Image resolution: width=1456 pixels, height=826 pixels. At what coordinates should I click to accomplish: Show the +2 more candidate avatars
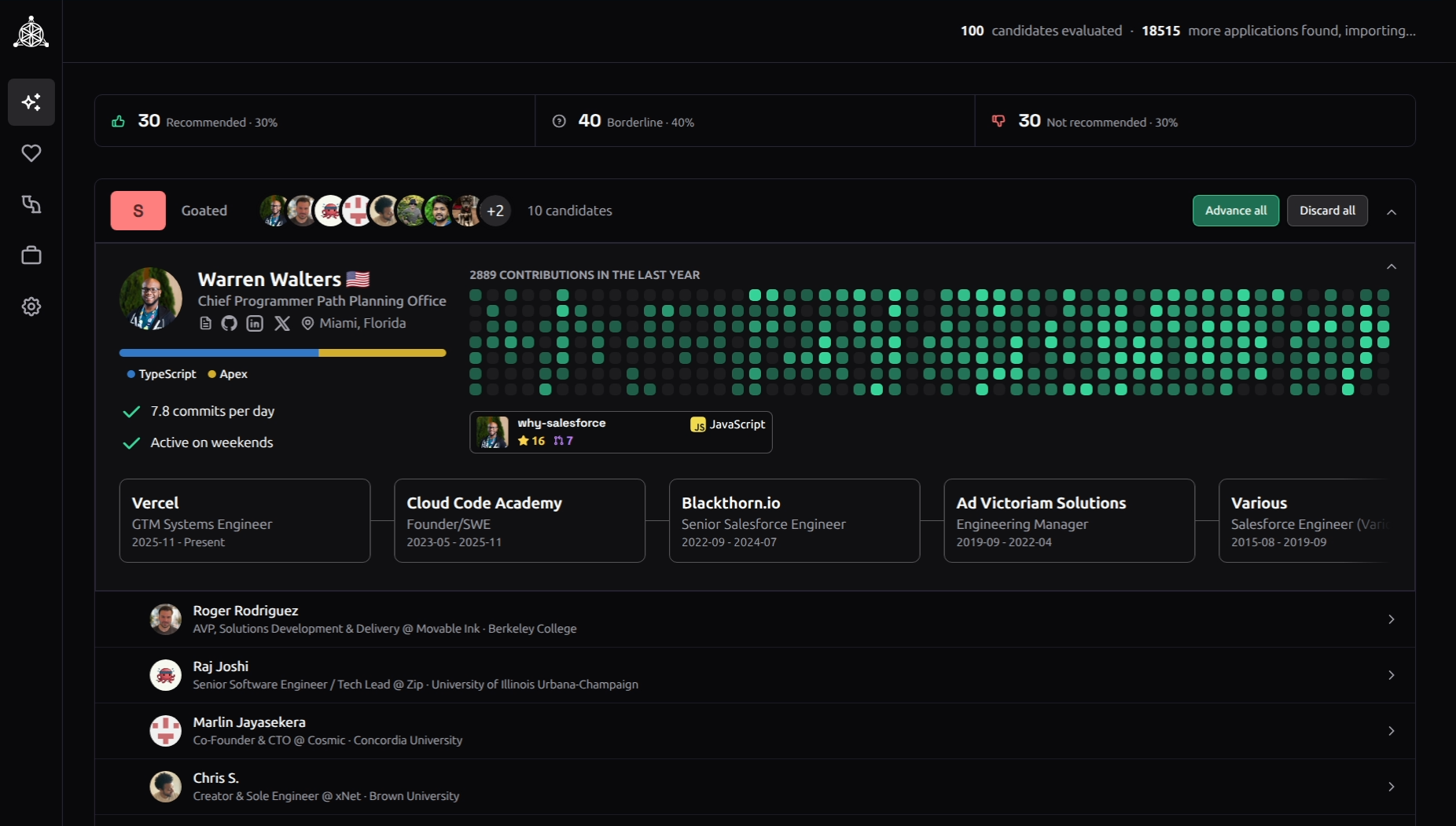coord(495,211)
